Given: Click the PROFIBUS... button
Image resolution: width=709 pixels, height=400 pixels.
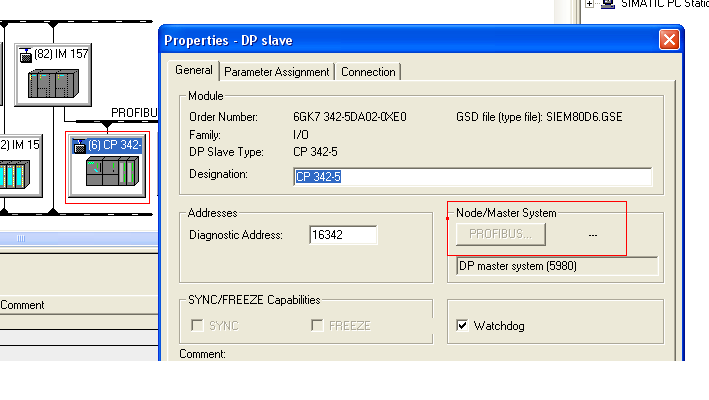Looking at the screenshot, I should 501,234.
